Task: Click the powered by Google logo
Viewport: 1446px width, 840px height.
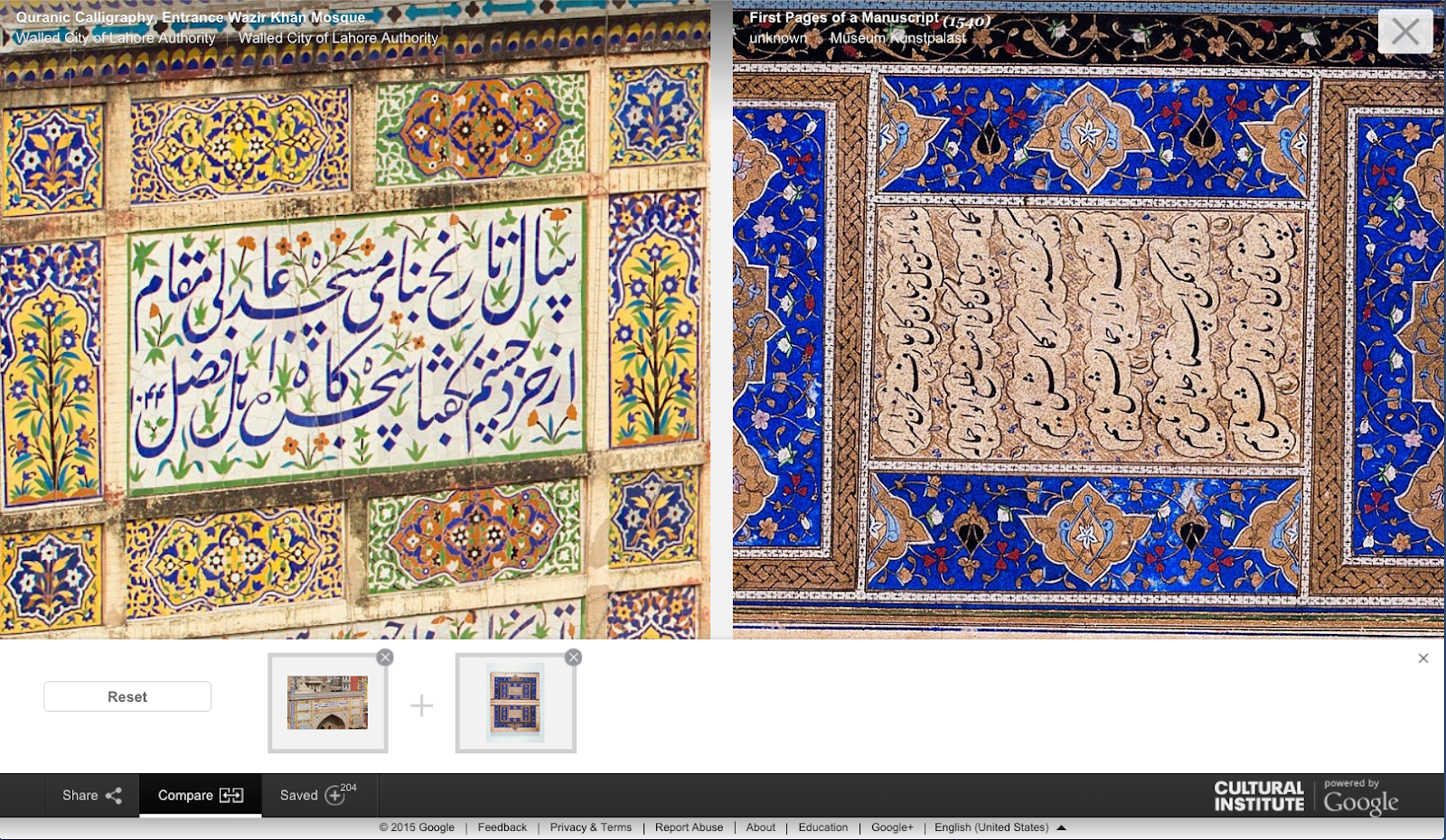Action: coord(1361,797)
